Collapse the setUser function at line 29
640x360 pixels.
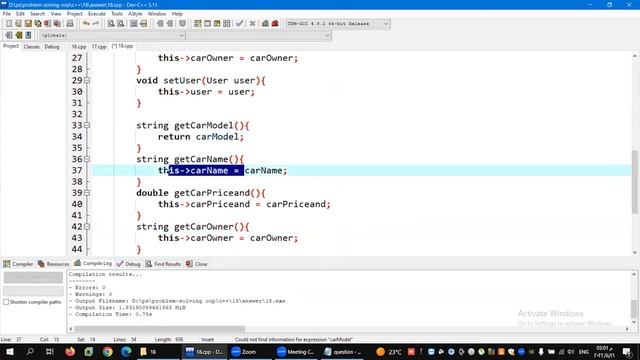87,80
